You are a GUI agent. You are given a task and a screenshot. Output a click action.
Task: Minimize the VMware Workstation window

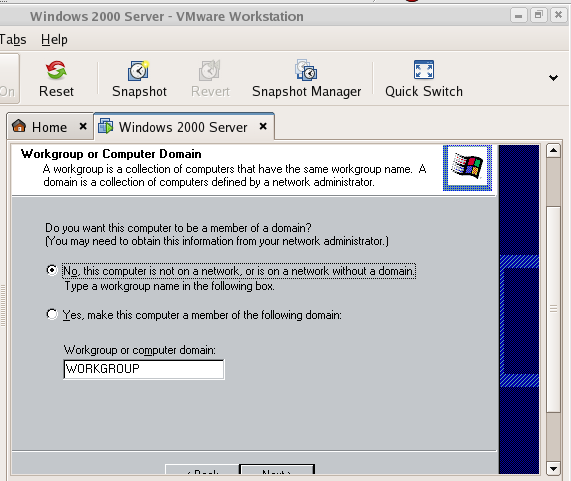click(519, 15)
